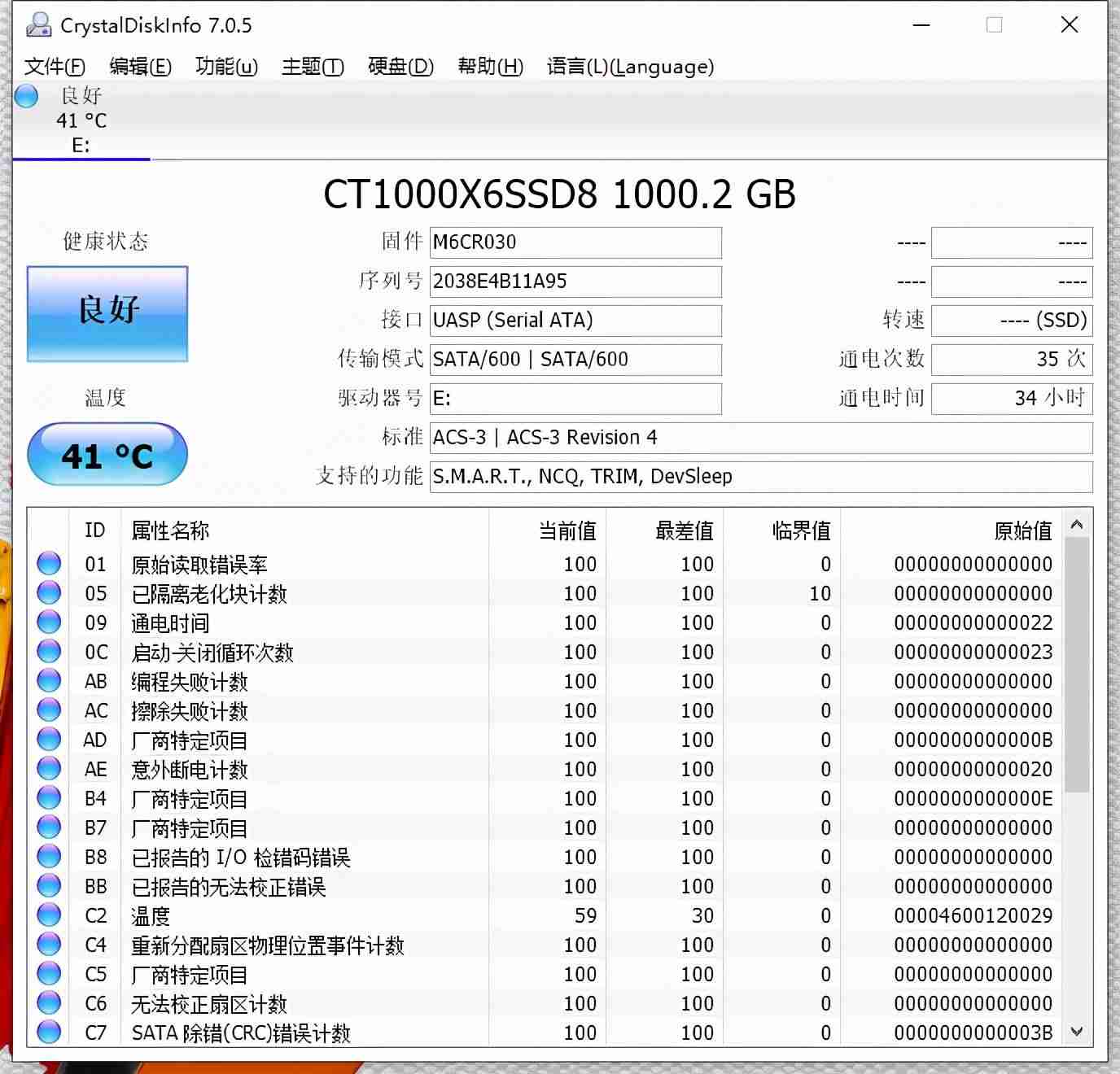This screenshot has height=1074, width=1120.
Task: Click status orb for attribute 0C 启动-关闭循环次数
Action: 49,651
